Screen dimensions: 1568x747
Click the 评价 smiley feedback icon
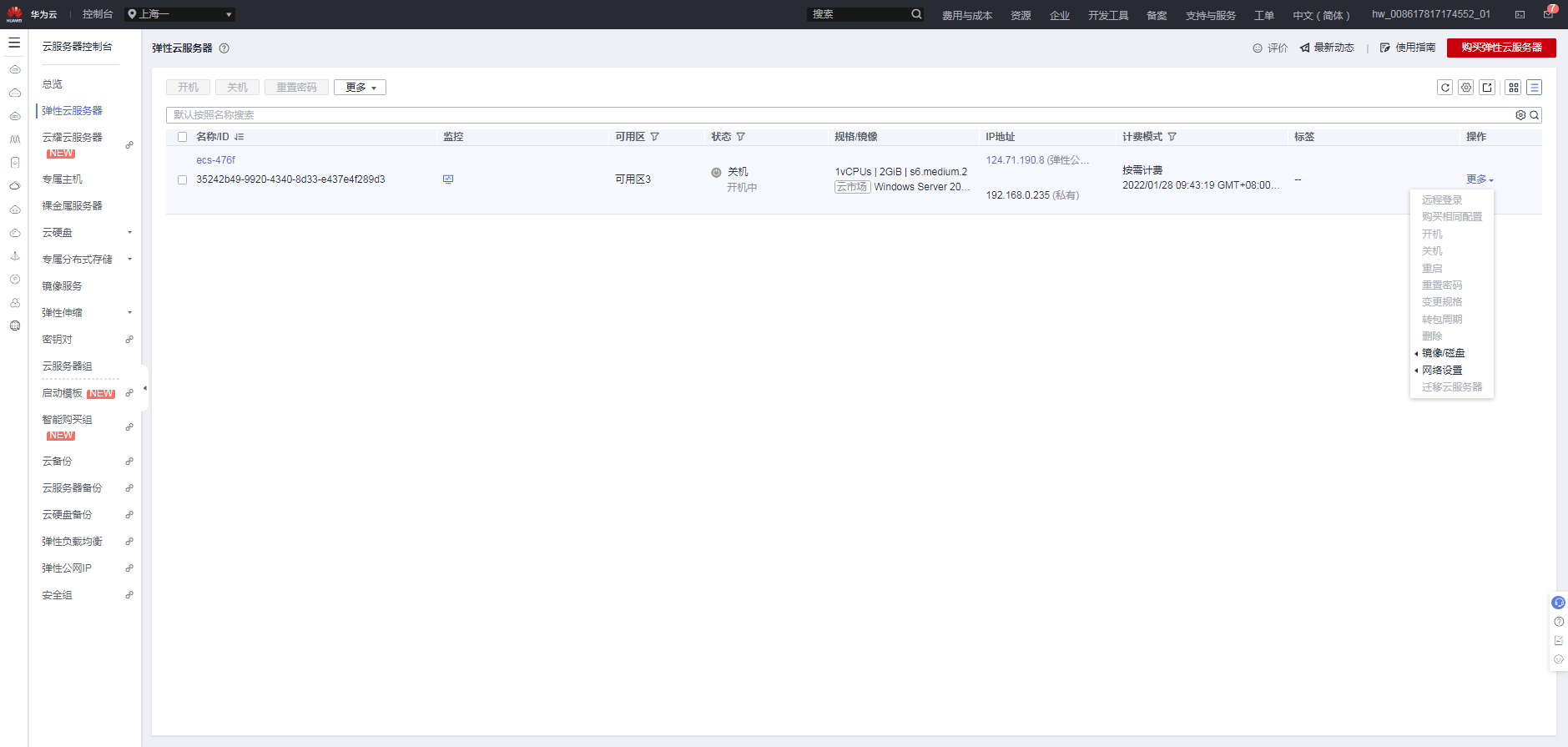[1258, 48]
